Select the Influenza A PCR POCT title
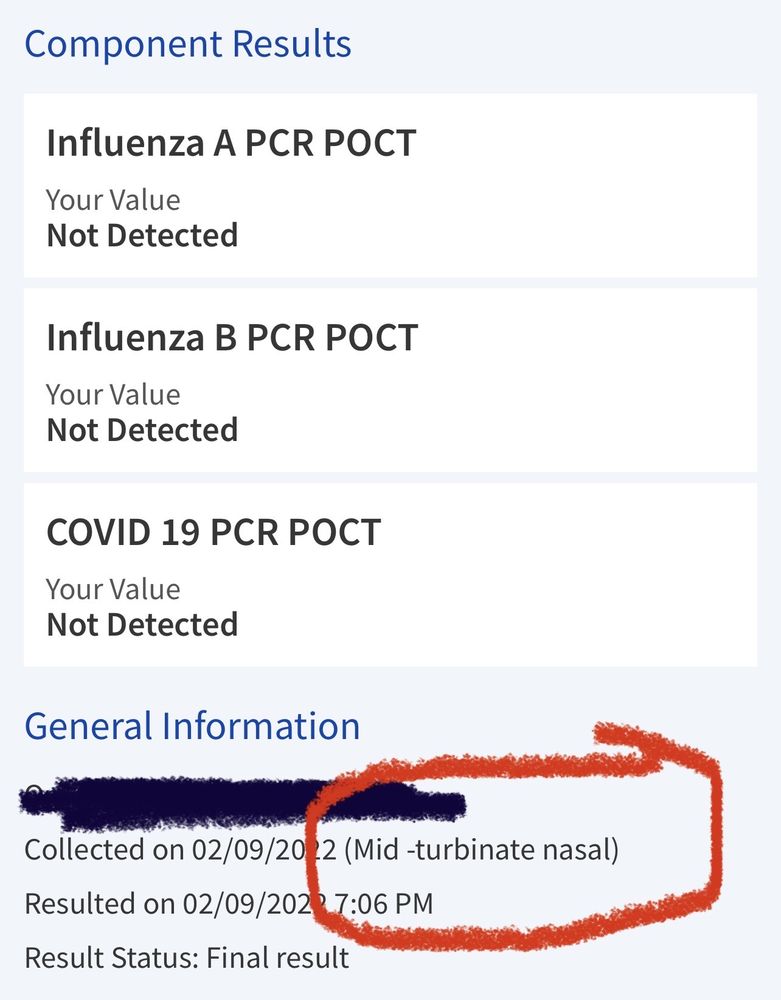 pos(231,143)
